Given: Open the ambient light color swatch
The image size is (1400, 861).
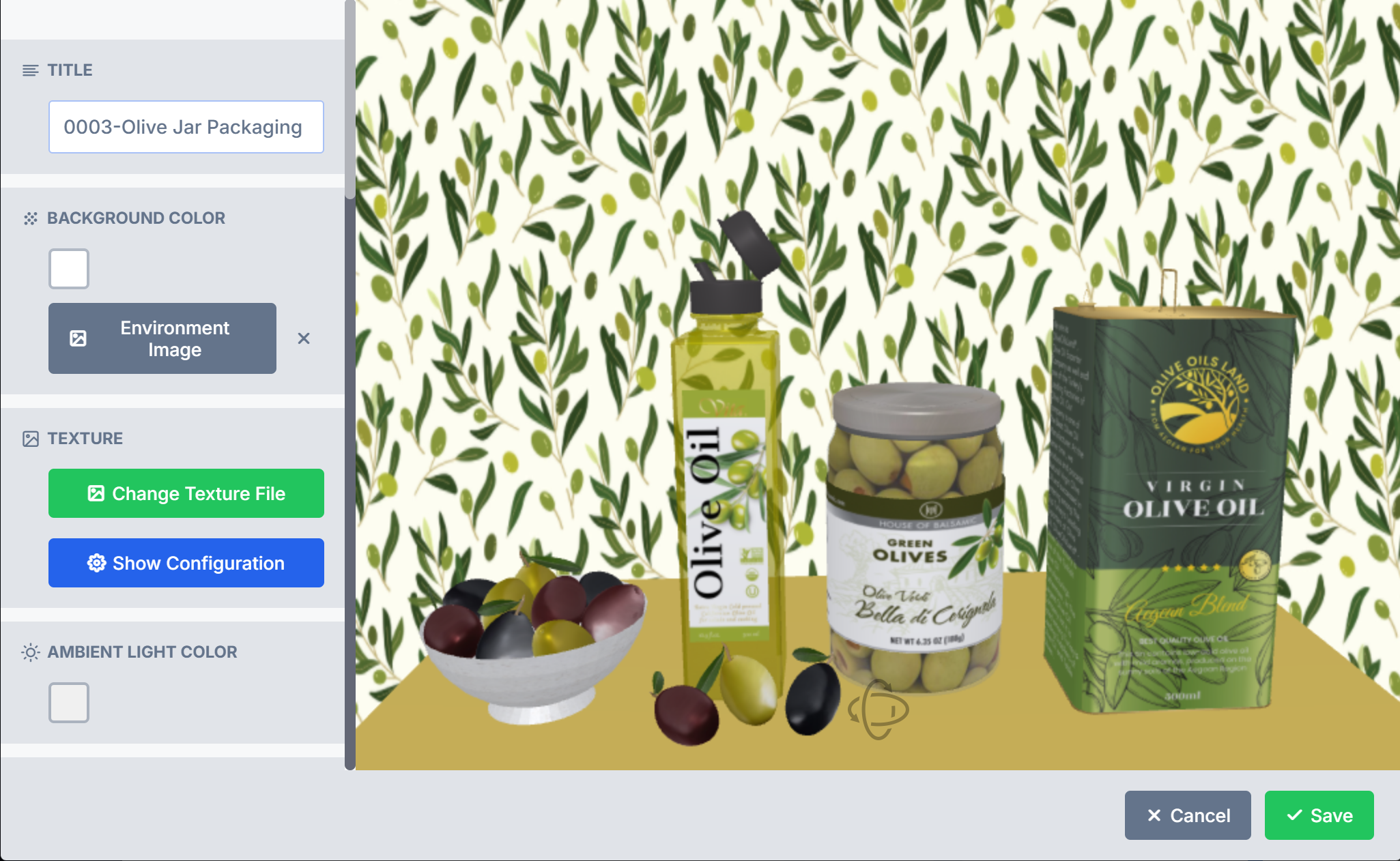Looking at the screenshot, I should (69, 703).
